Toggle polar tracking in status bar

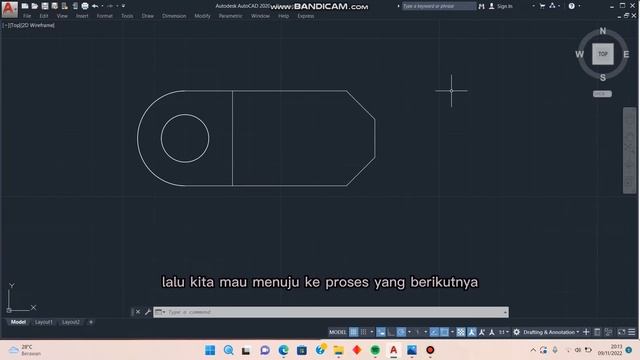401,332
